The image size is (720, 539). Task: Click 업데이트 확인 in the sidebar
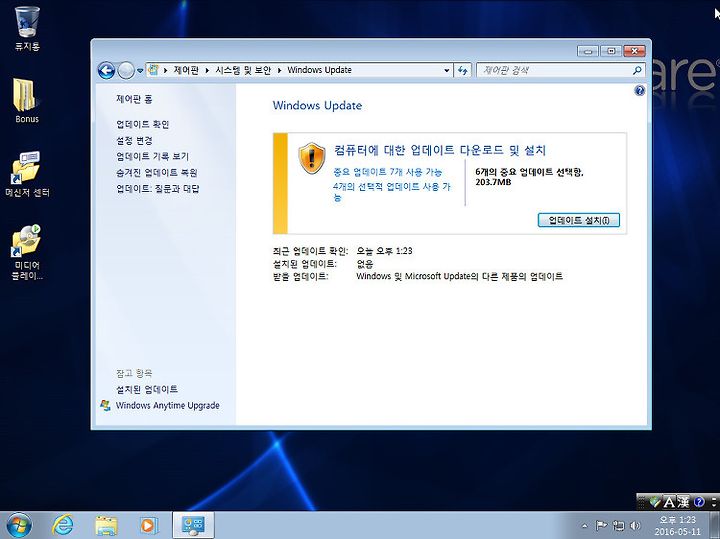pyautogui.click(x=143, y=124)
